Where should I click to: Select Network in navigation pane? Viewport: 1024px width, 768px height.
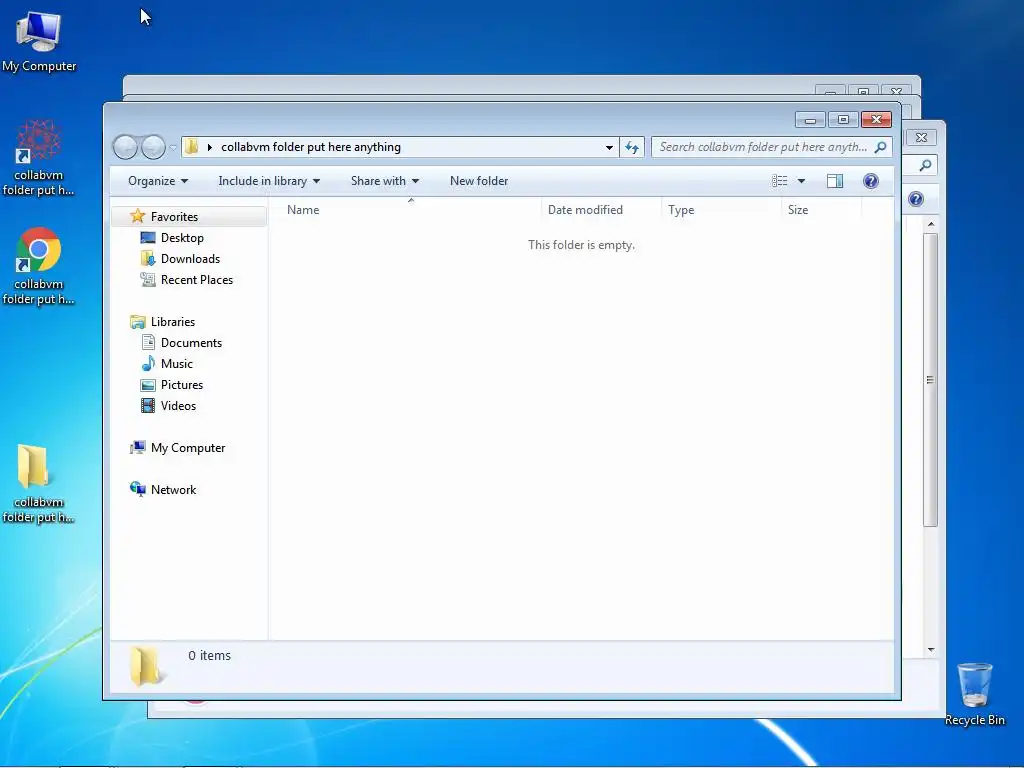pos(173,490)
